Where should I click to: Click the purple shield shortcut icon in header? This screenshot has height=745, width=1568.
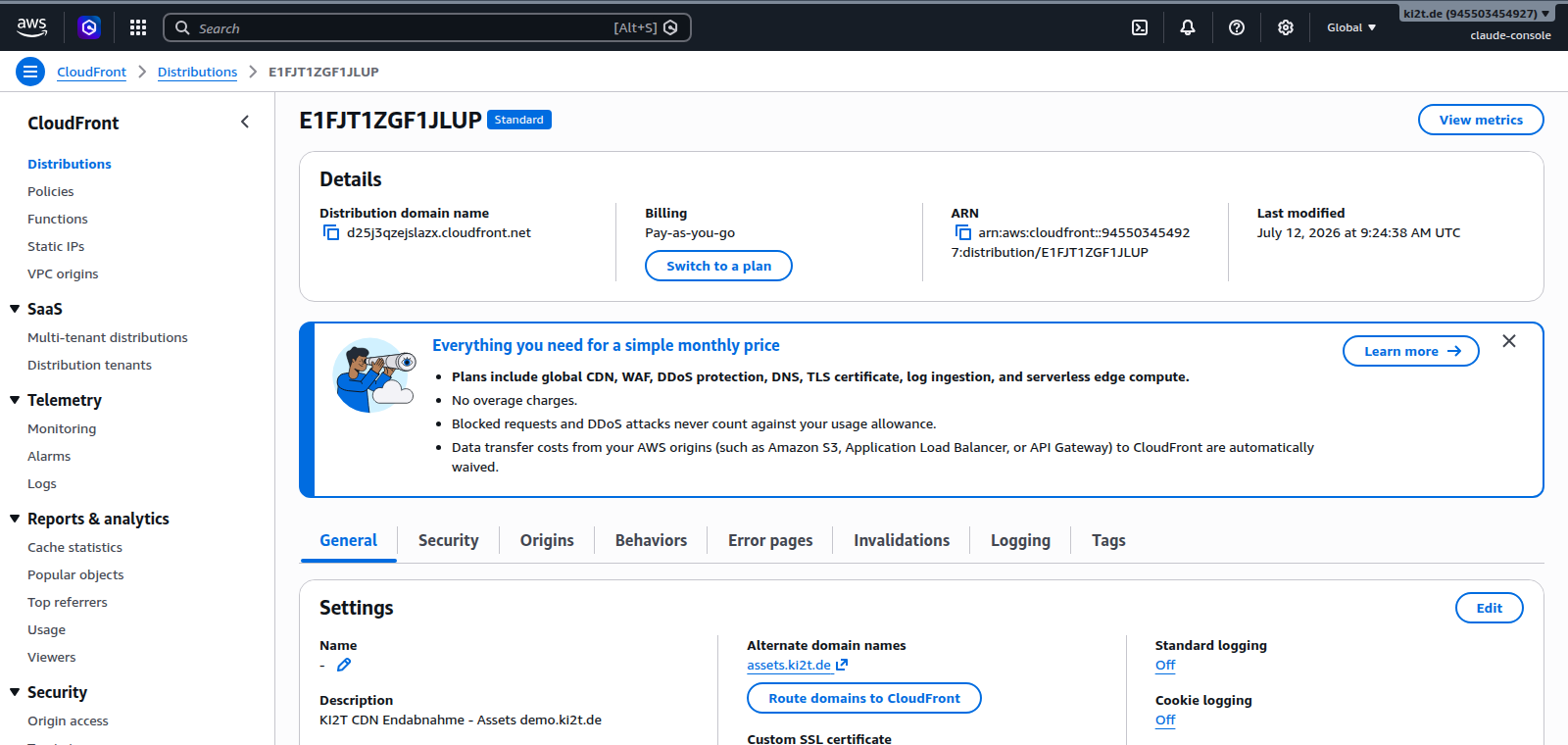(89, 27)
